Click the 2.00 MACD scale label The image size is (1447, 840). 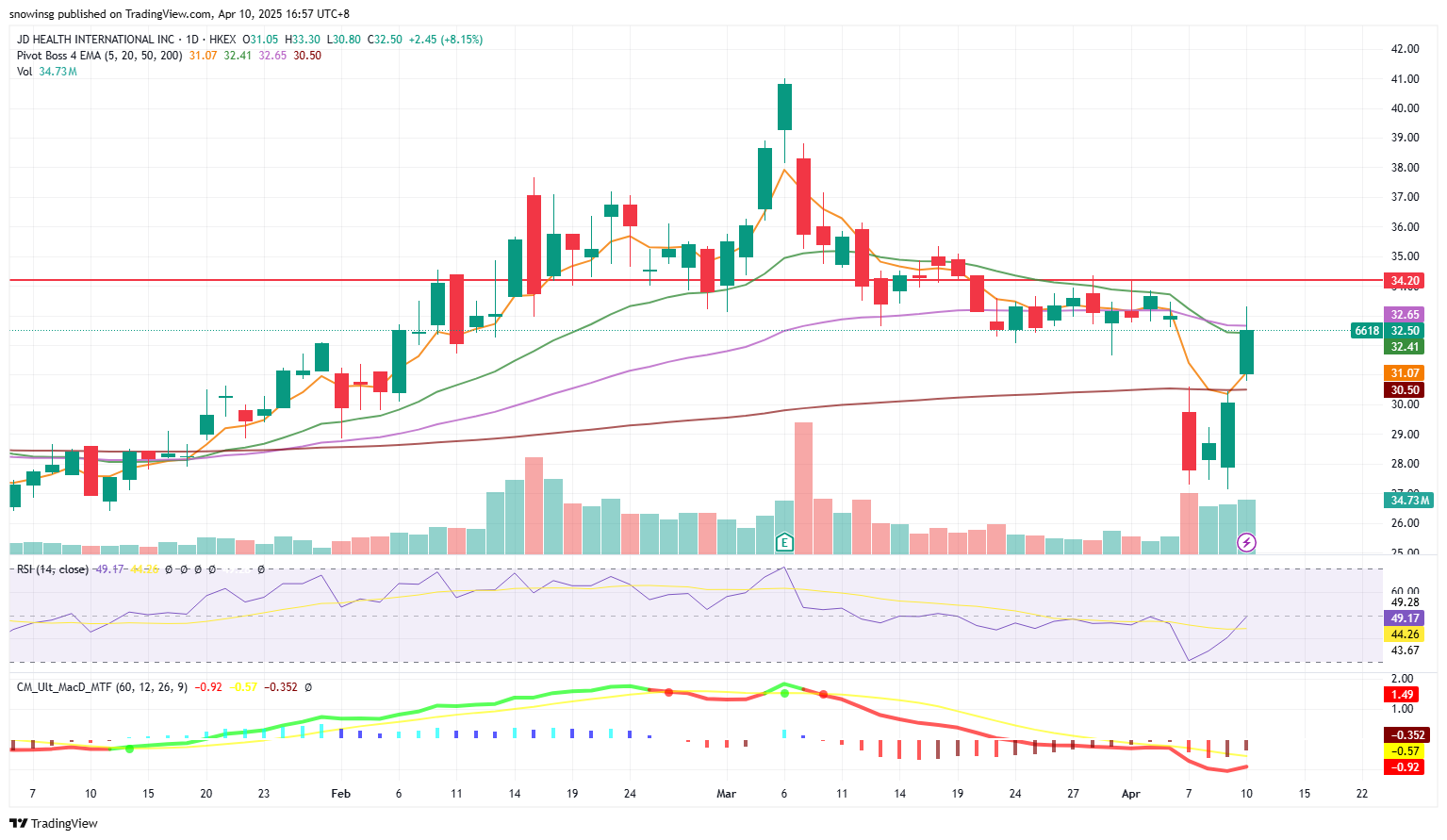pyautogui.click(x=1402, y=679)
